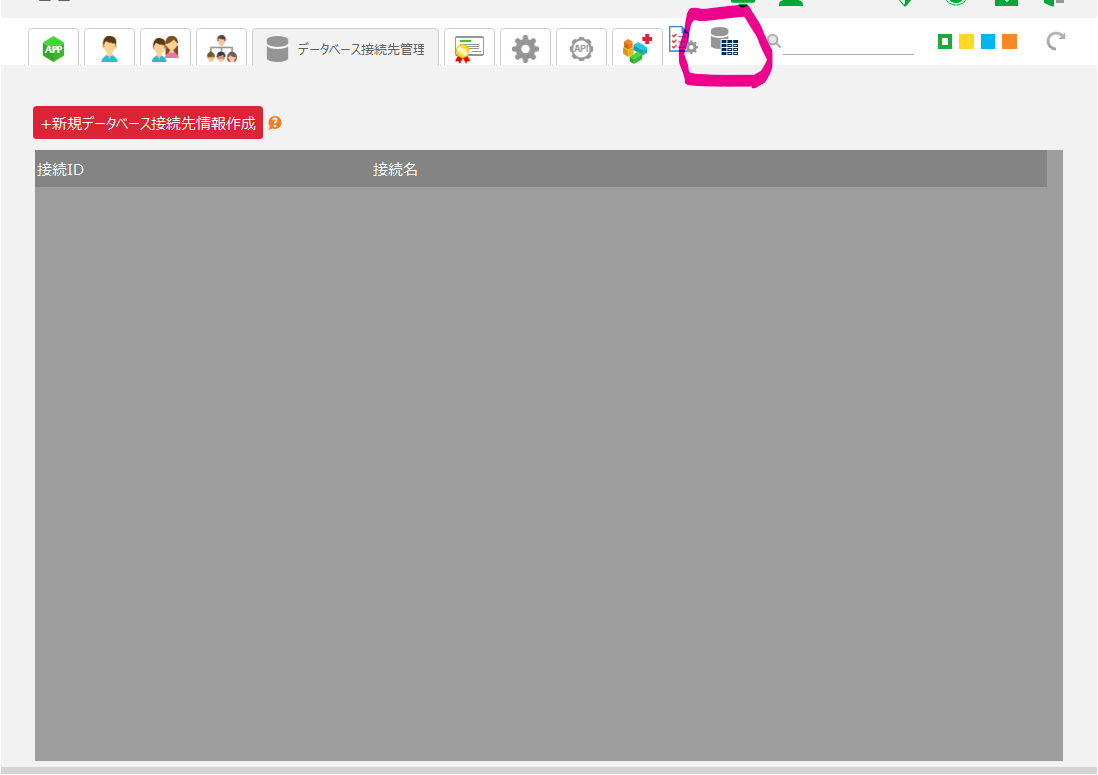This screenshot has width=1098, height=775.
Task: Click the orange help question mark icon
Action: tap(275, 123)
